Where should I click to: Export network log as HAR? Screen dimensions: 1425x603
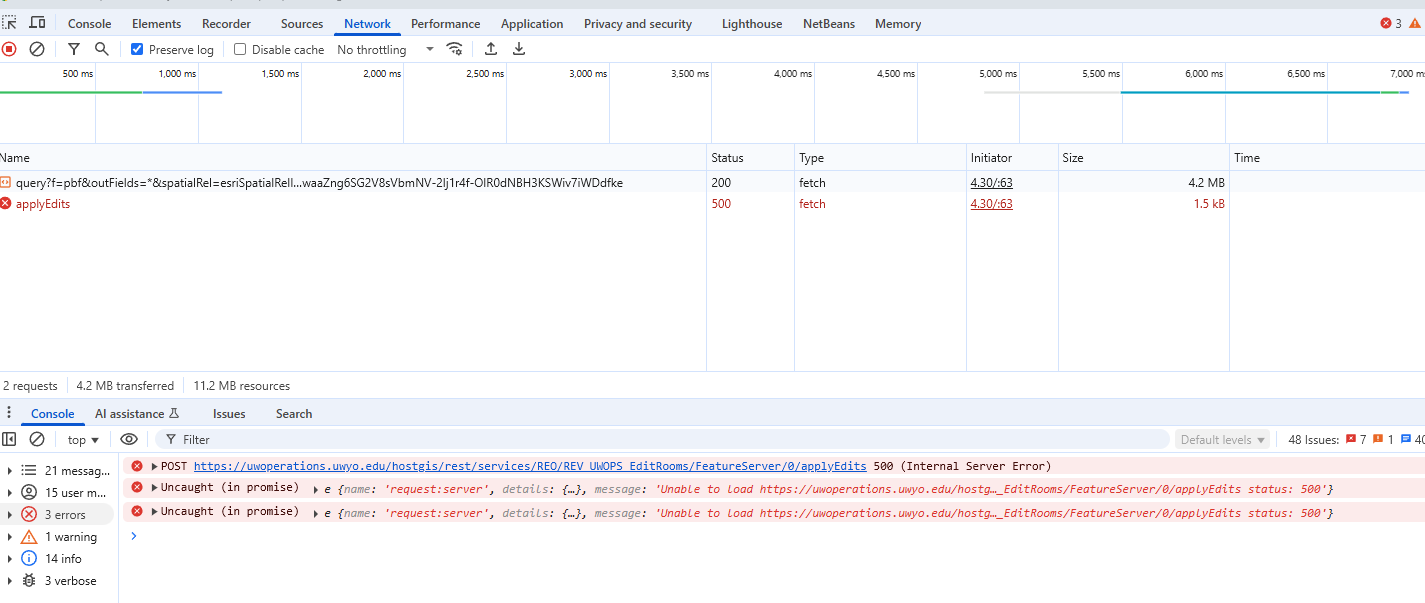tap(518, 48)
